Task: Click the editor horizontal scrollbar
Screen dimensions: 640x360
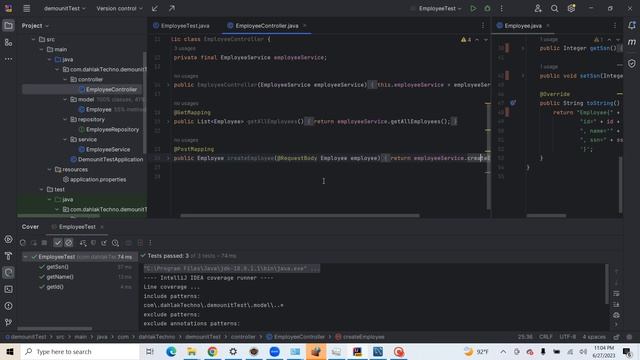Action: coord(300,216)
